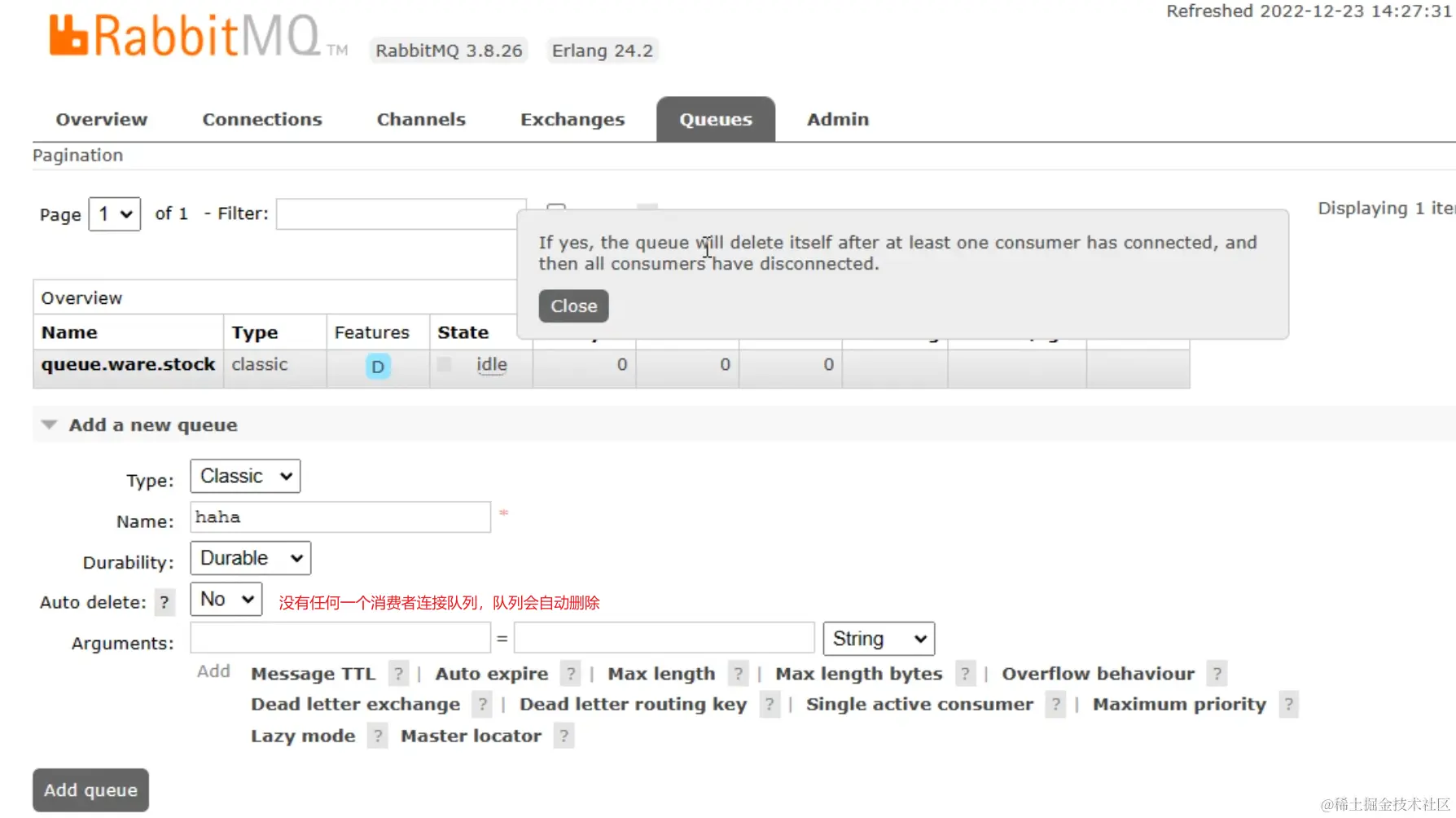
Task: Open help for Master locator
Action: tap(564, 736)
